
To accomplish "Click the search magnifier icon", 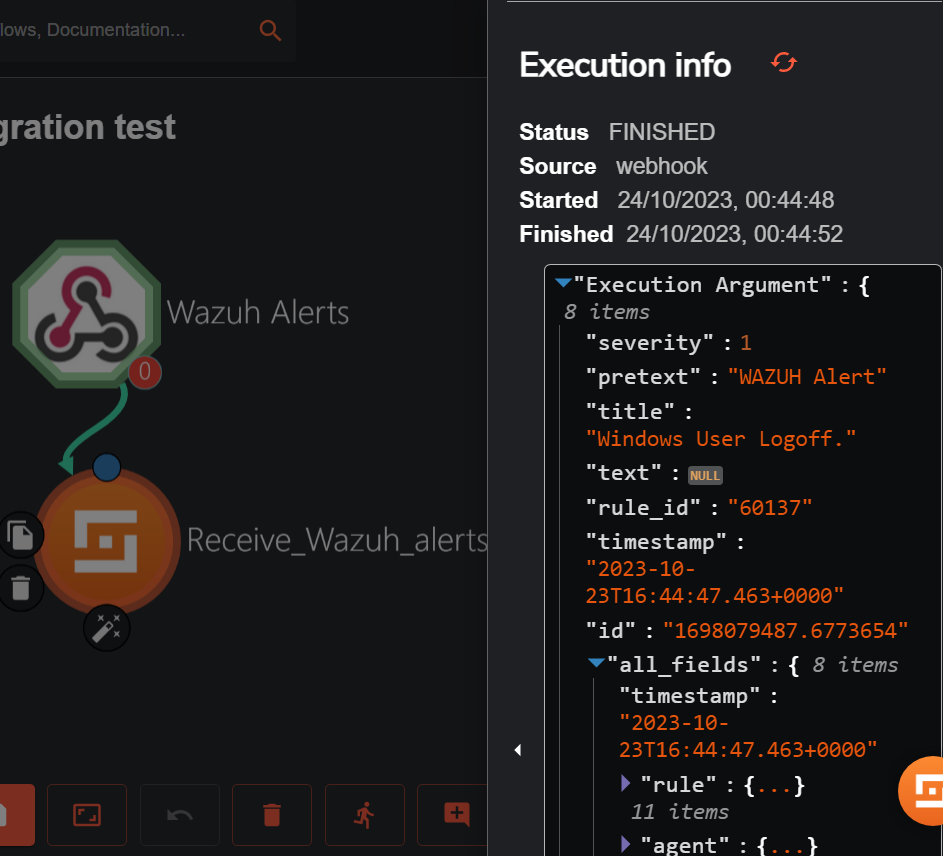I will click(x=270, y=30).
